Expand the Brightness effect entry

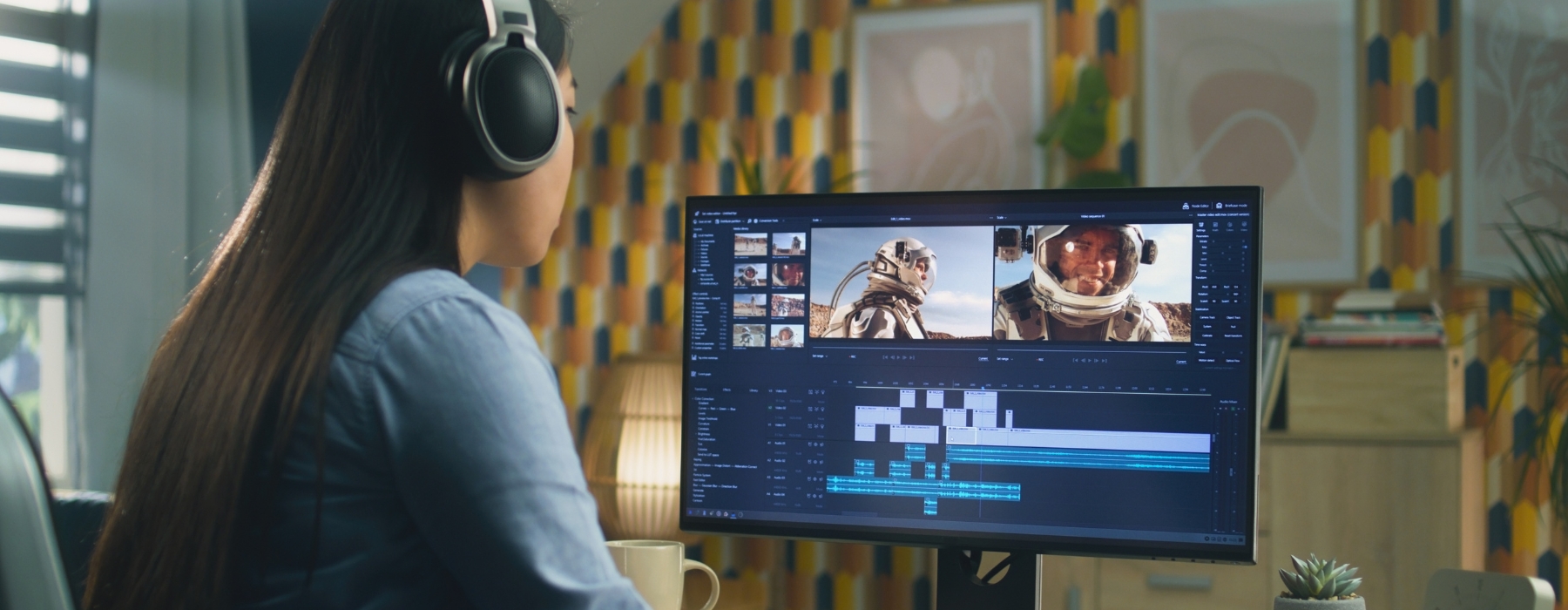696,434
